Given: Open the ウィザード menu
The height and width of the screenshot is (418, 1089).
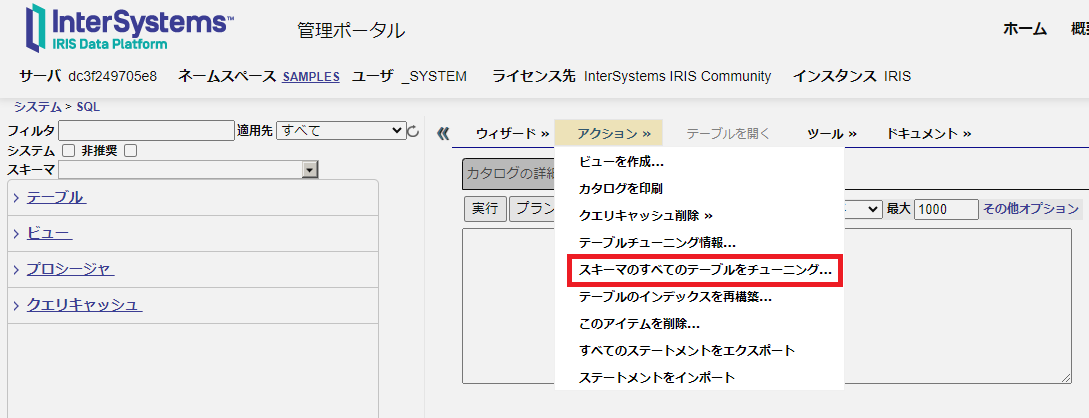Looking at the screenshot, I should [x=512, y=133].
